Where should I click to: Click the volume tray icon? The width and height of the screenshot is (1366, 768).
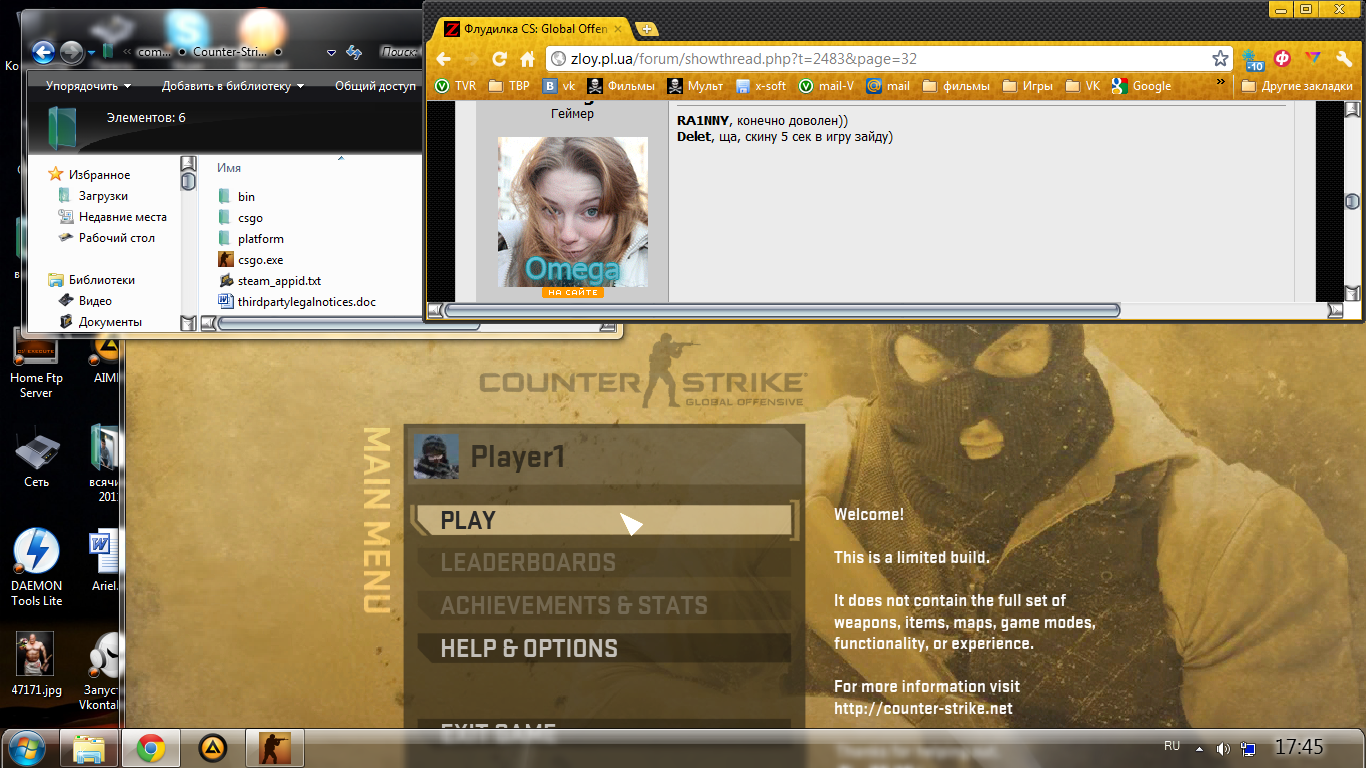(x=1222, y=748)
